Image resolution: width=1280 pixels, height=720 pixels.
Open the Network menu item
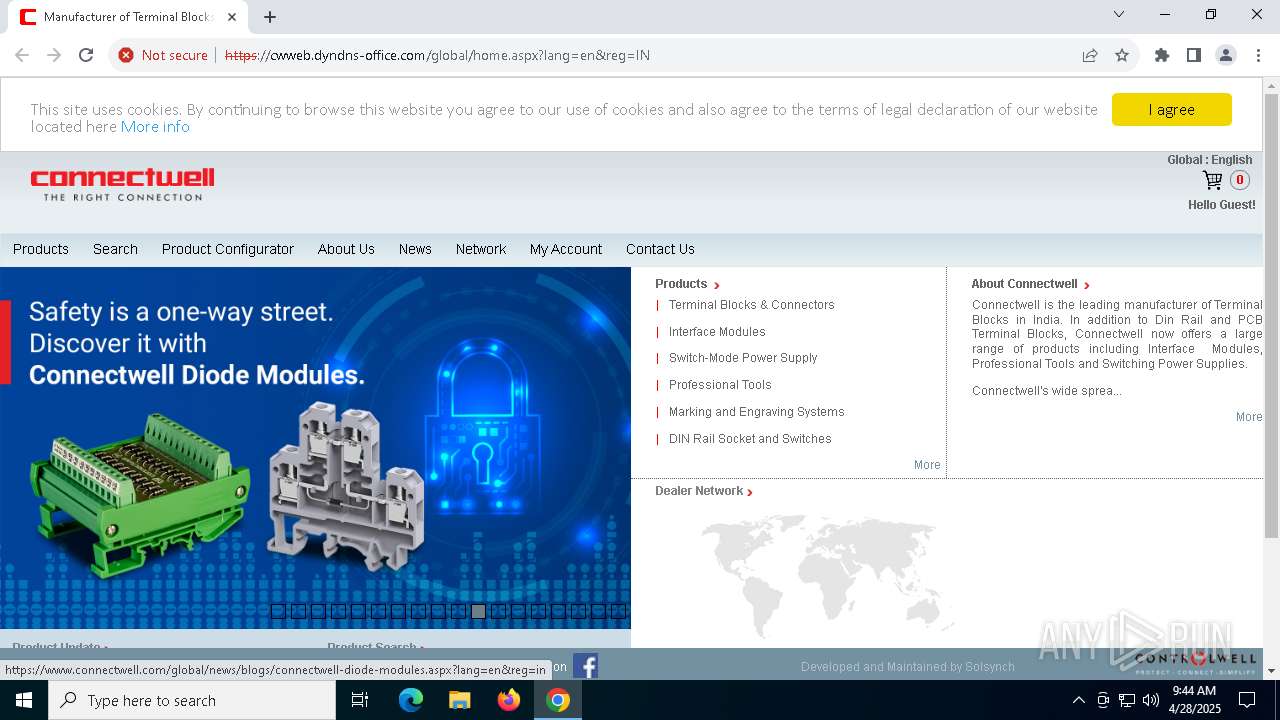click(x=481, y=249)
